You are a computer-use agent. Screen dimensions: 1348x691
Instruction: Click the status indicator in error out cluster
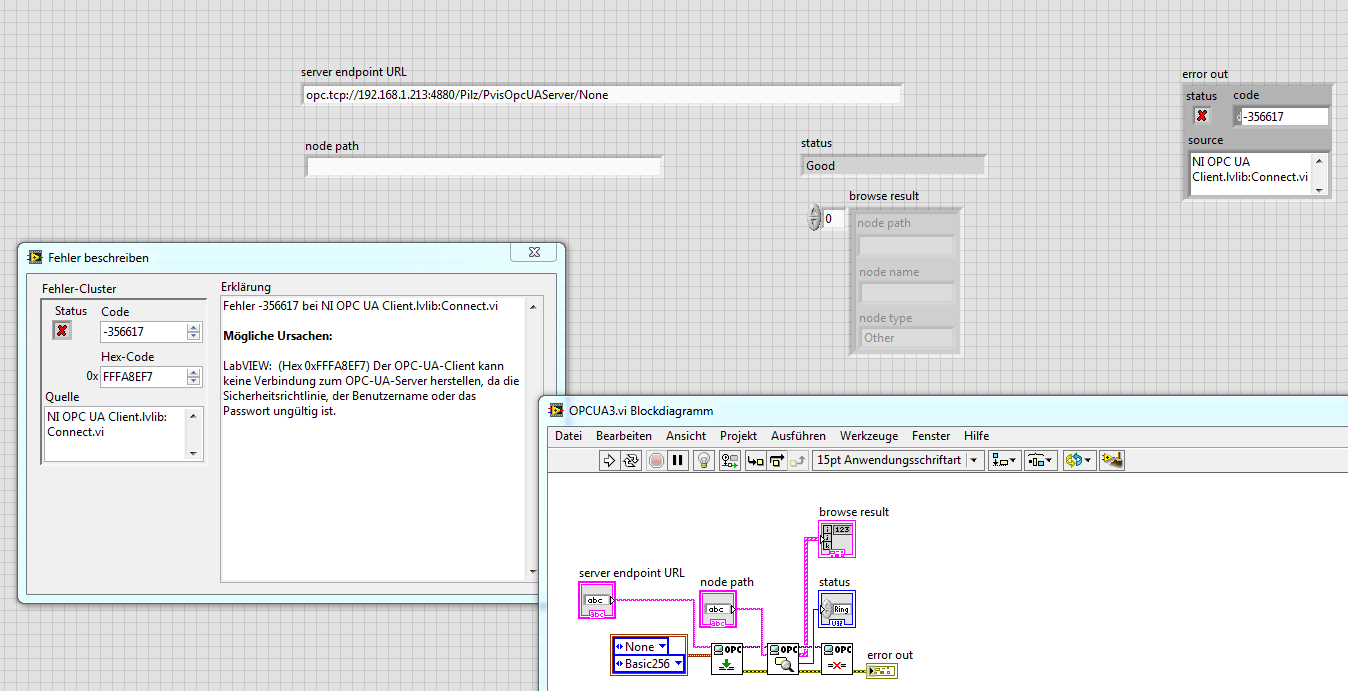[1202, 116]
